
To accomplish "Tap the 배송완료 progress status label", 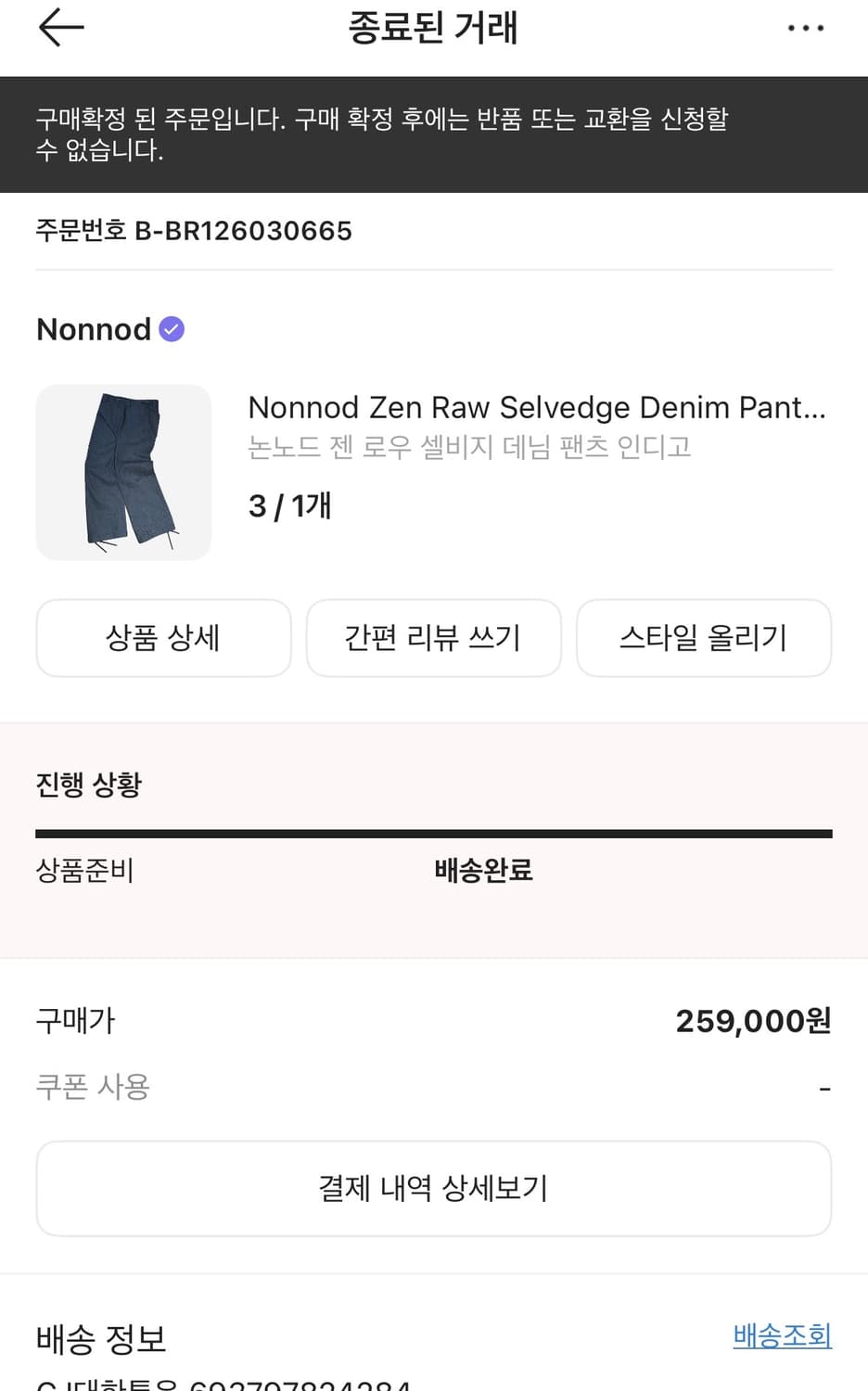I will [483, 870].
